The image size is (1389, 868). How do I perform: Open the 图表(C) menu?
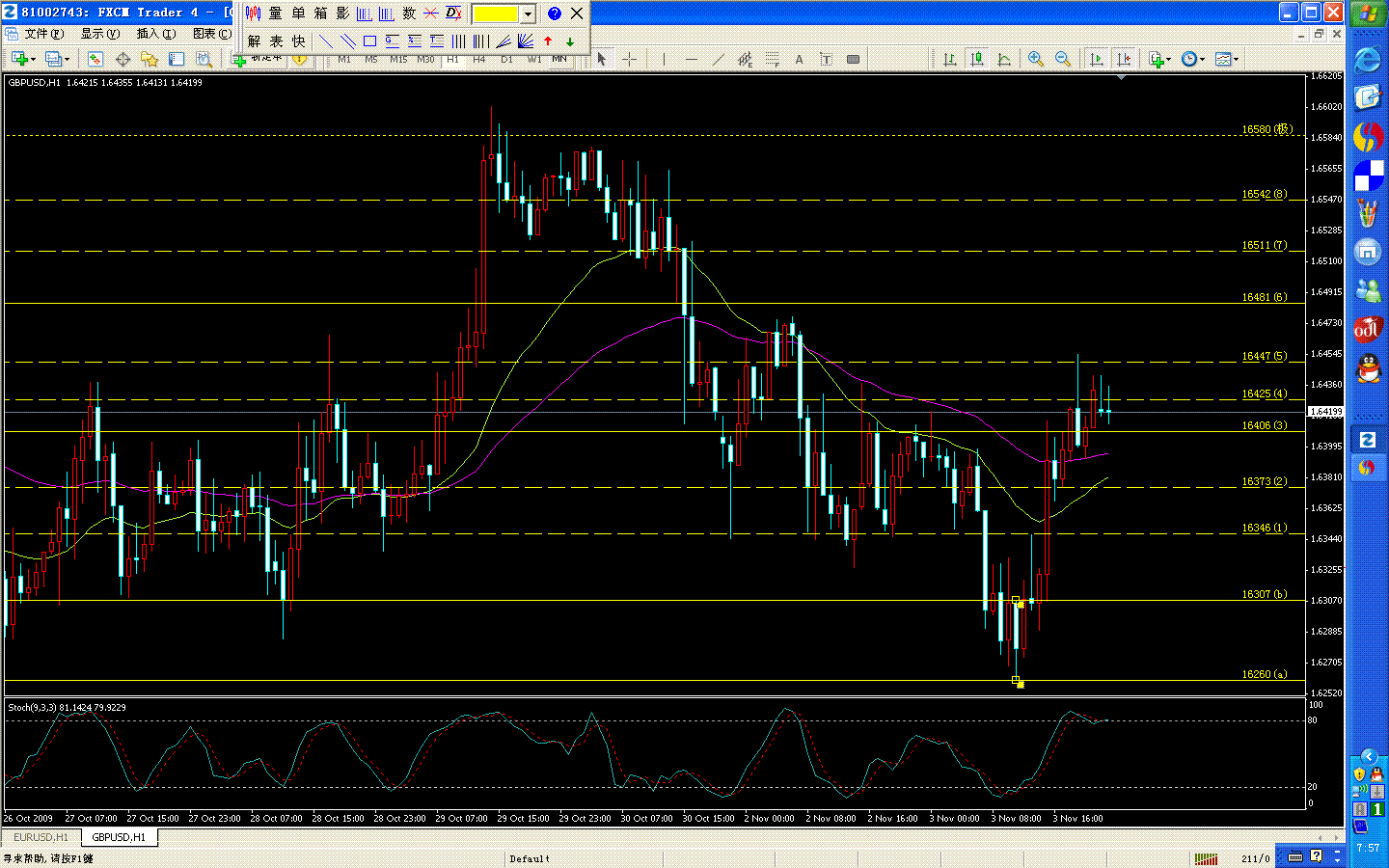[x=212, y=34]
